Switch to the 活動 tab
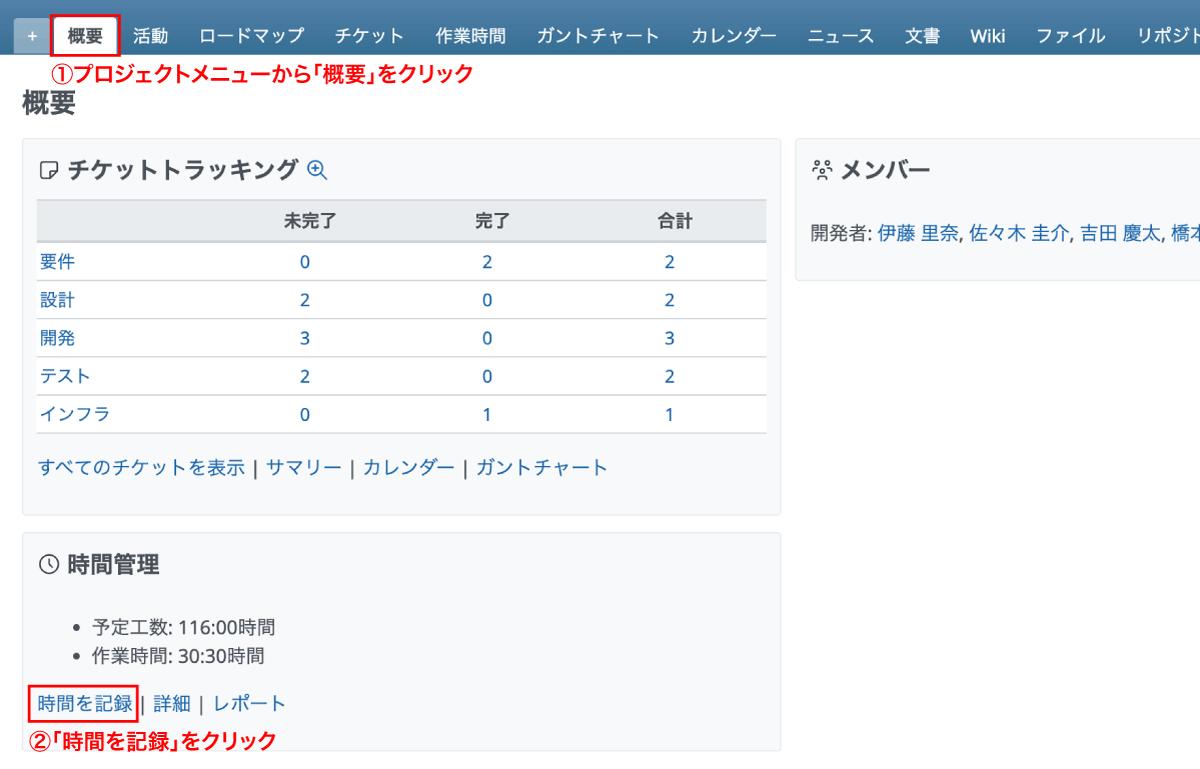The width and height of the screenshot is (1200, 769). [x=150, y=36]
